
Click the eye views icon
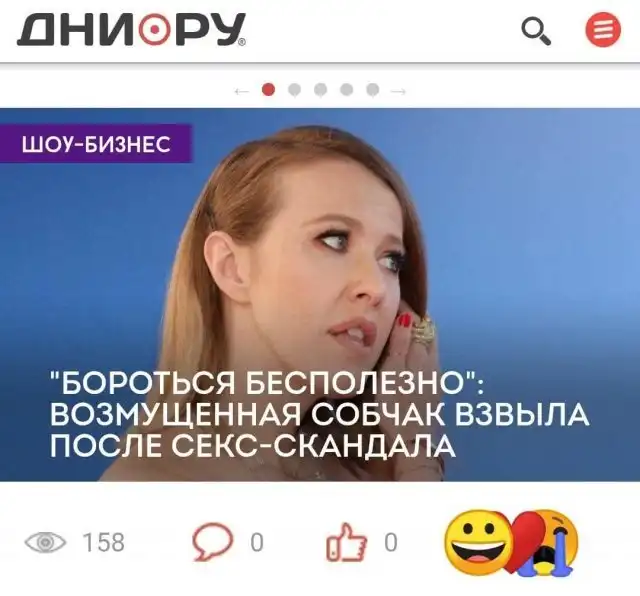pos(45,543)
